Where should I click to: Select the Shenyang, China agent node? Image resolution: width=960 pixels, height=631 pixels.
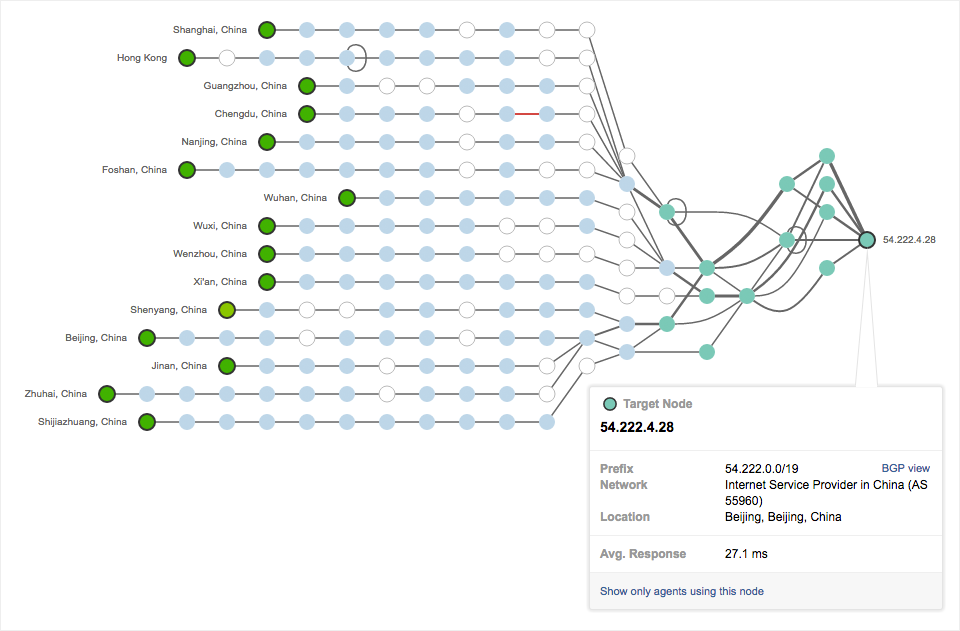227,310
